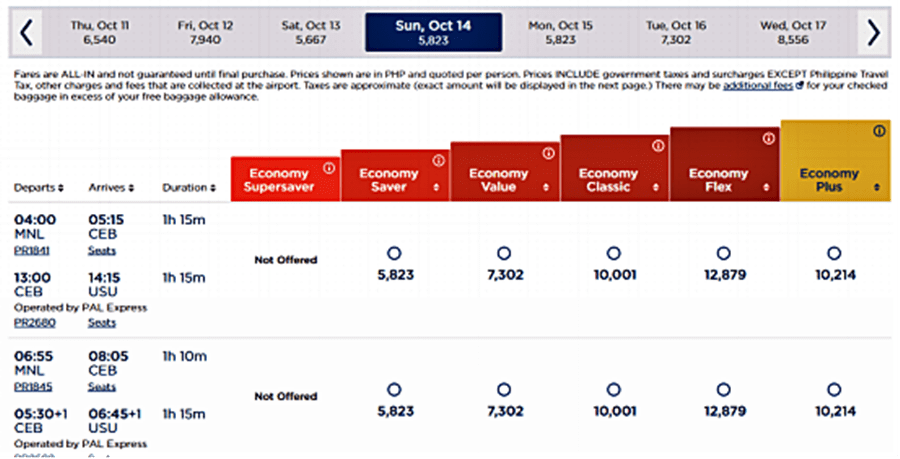Click info icon on Economy Value header
The height and width of the screenshot is (459, 900).
tap(547, 153)
